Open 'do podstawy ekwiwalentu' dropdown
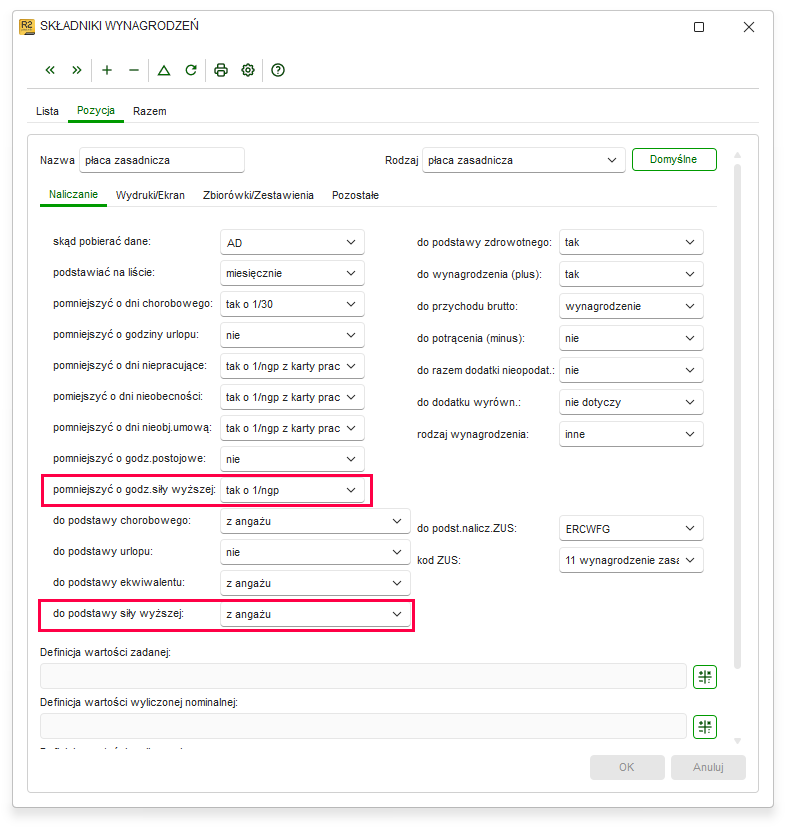The width and height of the screenshot is (789, 835). pos(315,583)
